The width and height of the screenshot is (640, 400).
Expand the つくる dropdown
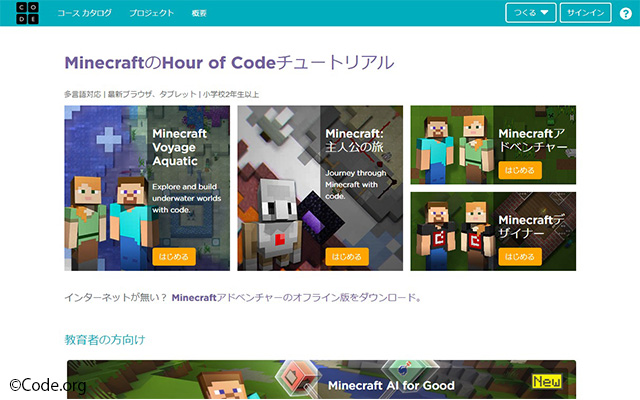pos(531,13)
